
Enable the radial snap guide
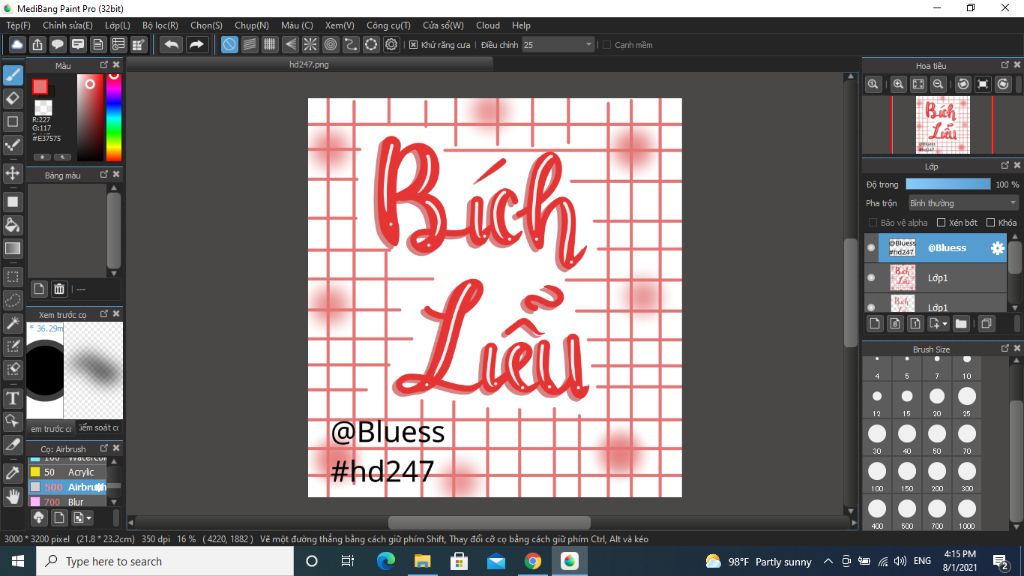point(310,44)
